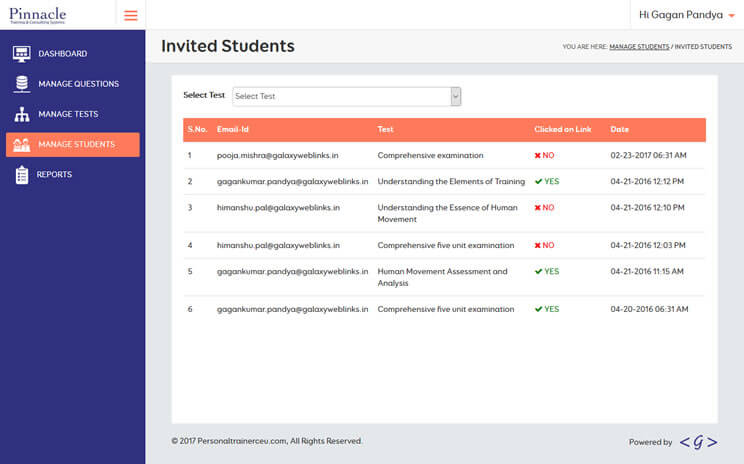Click the copyright Personaltrainerceu.com footer text

266,441
